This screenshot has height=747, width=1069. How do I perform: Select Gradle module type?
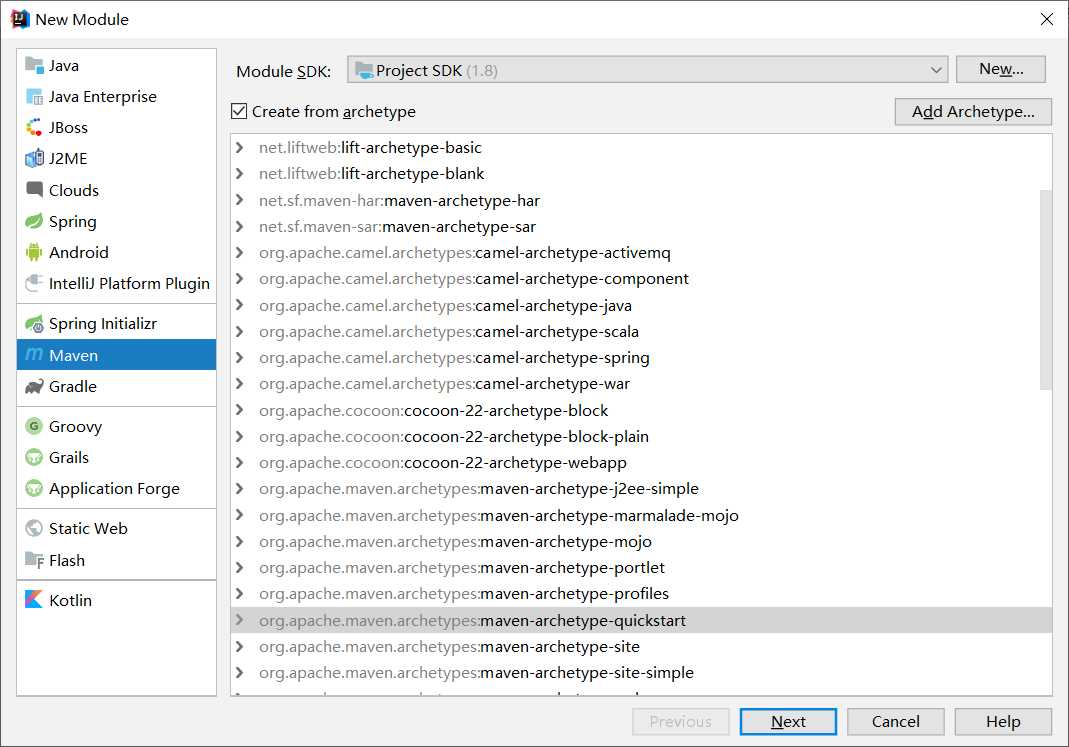tap(116, 386)
